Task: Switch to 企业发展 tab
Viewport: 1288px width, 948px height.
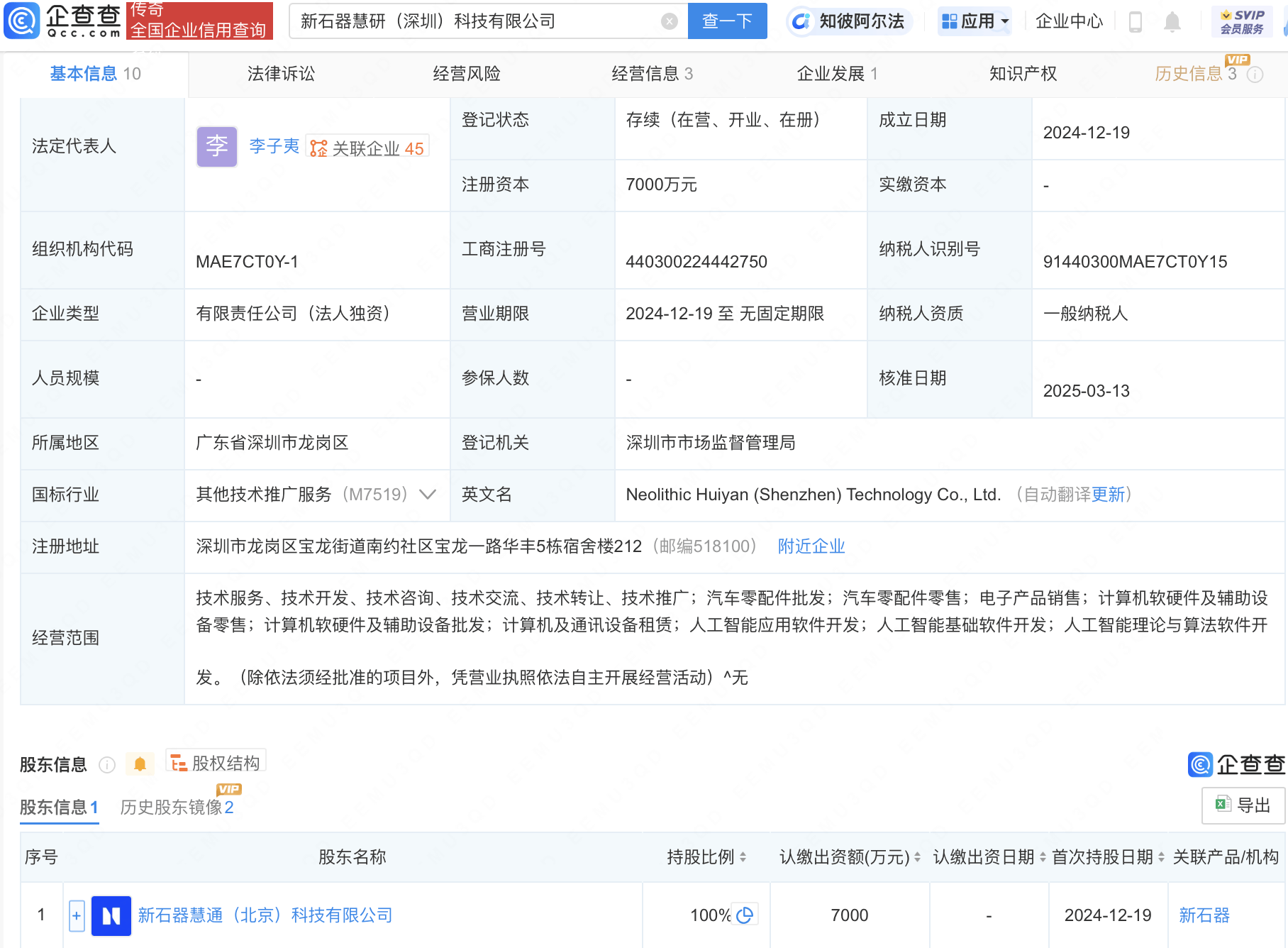Action: coord(837,74)
